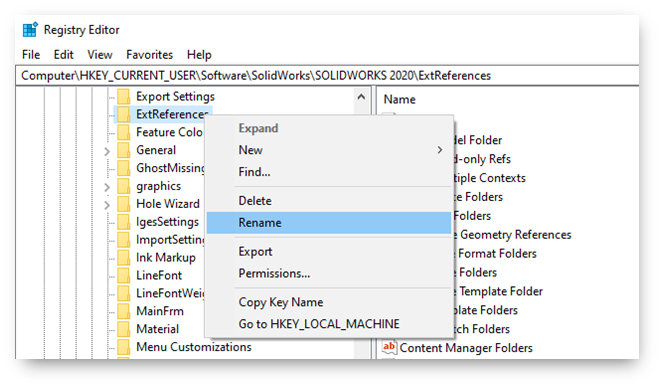Select the ExtReferences key
Viewport: 663px width, 388px height.
[x=172, y=114]
